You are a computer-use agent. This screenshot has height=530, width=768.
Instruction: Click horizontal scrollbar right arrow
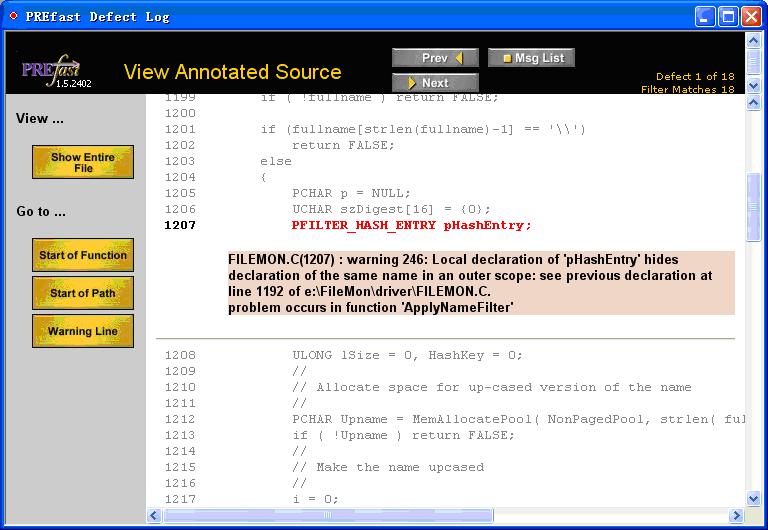click(x=736, y=515)
